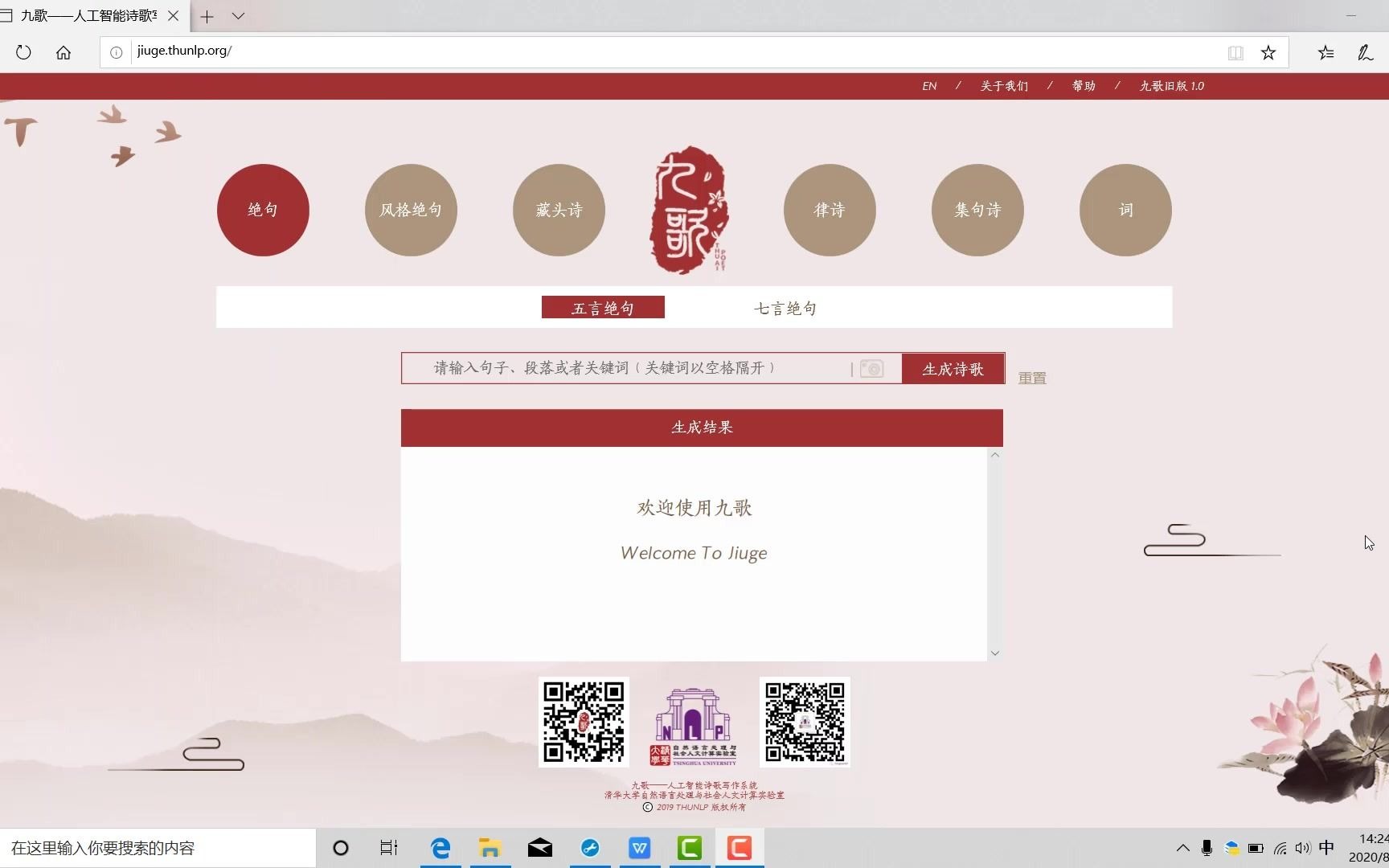Click the Welcome To Jiuge text
The height and width of the screenshot is (868, 1389).
click(694, 553)
